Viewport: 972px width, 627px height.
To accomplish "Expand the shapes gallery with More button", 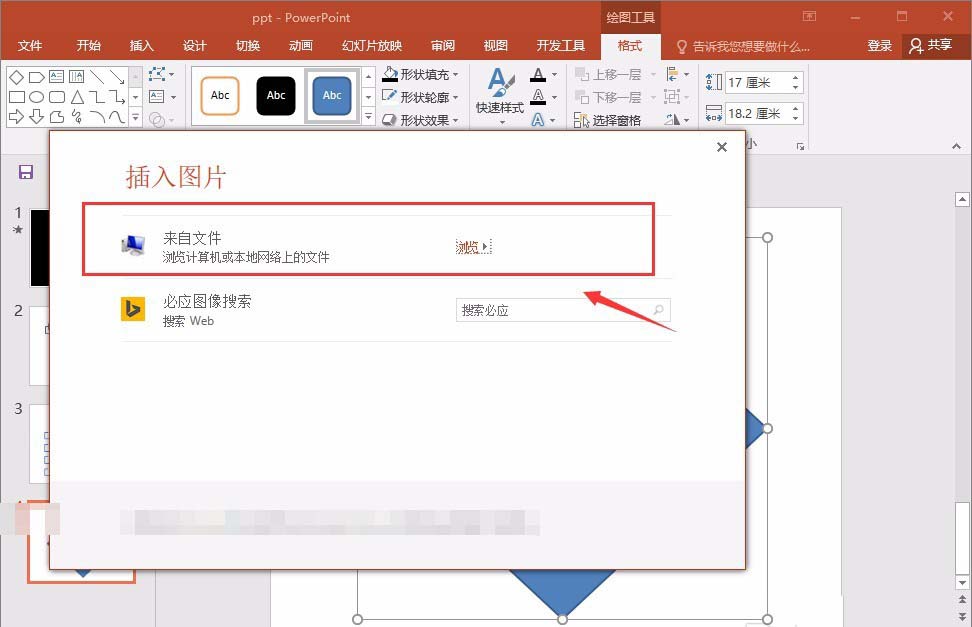I will pos(134,118).
